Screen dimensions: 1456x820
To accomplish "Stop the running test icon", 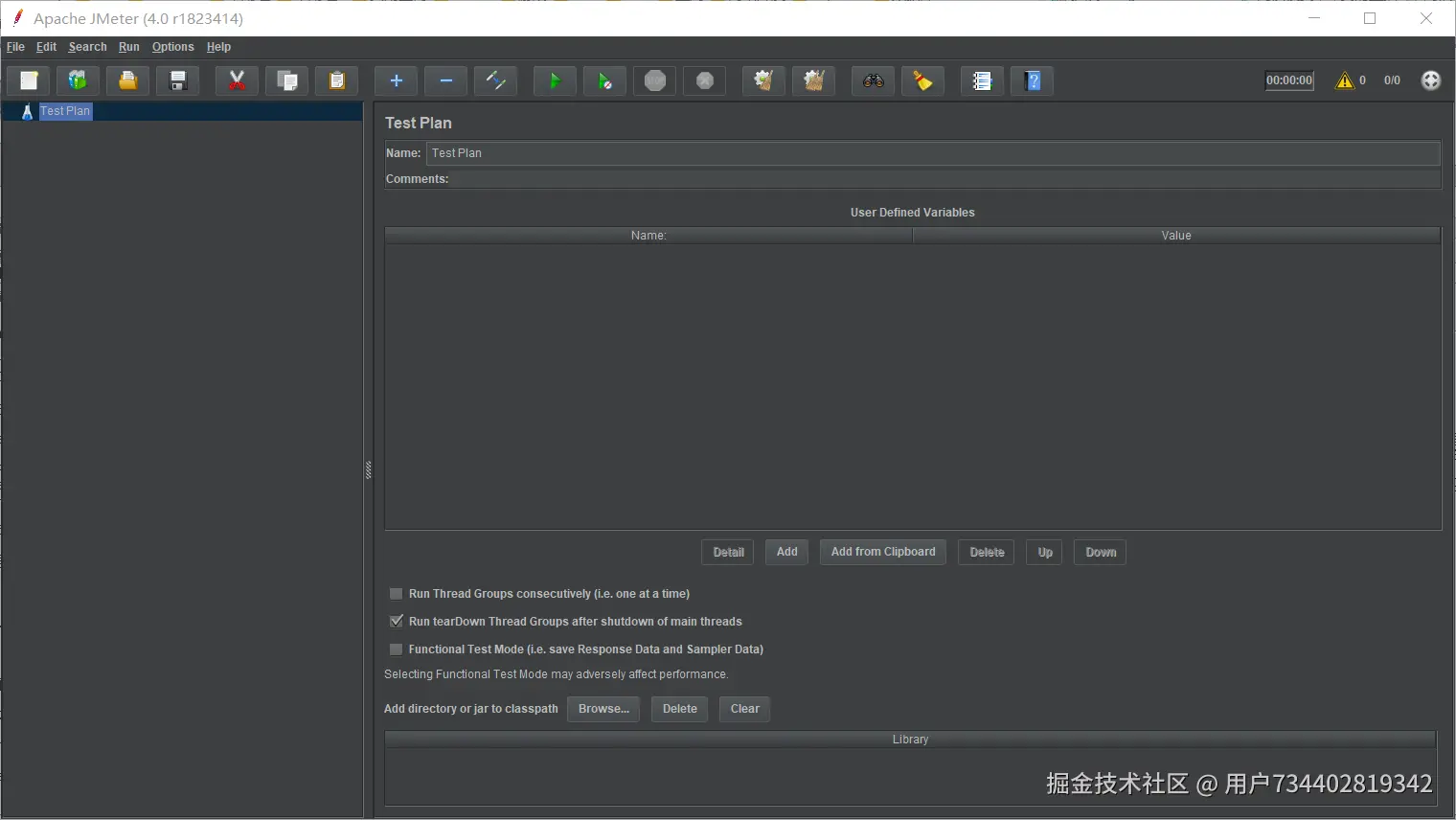I will (654, 81).
